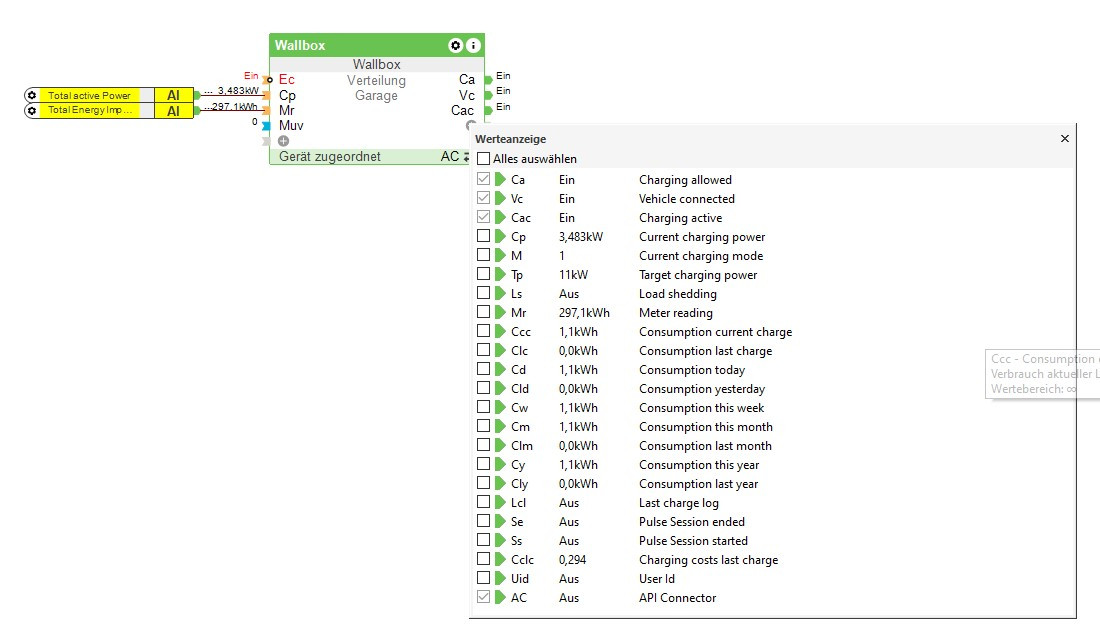Click green arrow icon for Tp row
1100x628 pixels.
(x=500, y=274)
